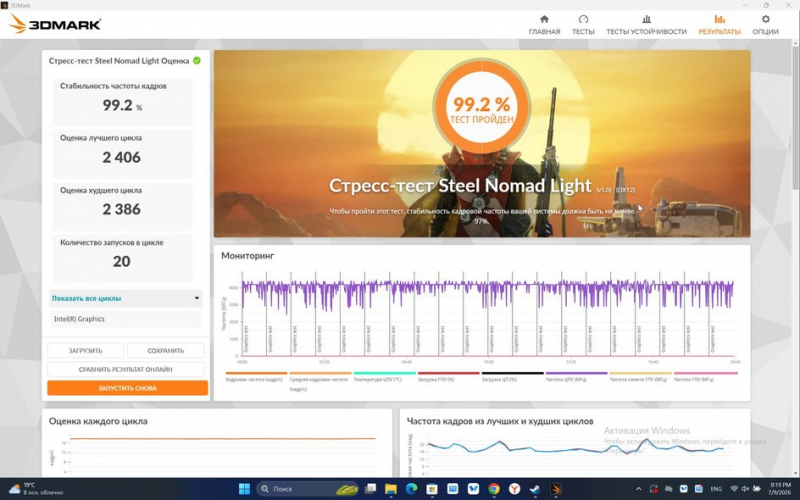Click the 99.2 % frame stability value
800x500 pixels.
122,105
